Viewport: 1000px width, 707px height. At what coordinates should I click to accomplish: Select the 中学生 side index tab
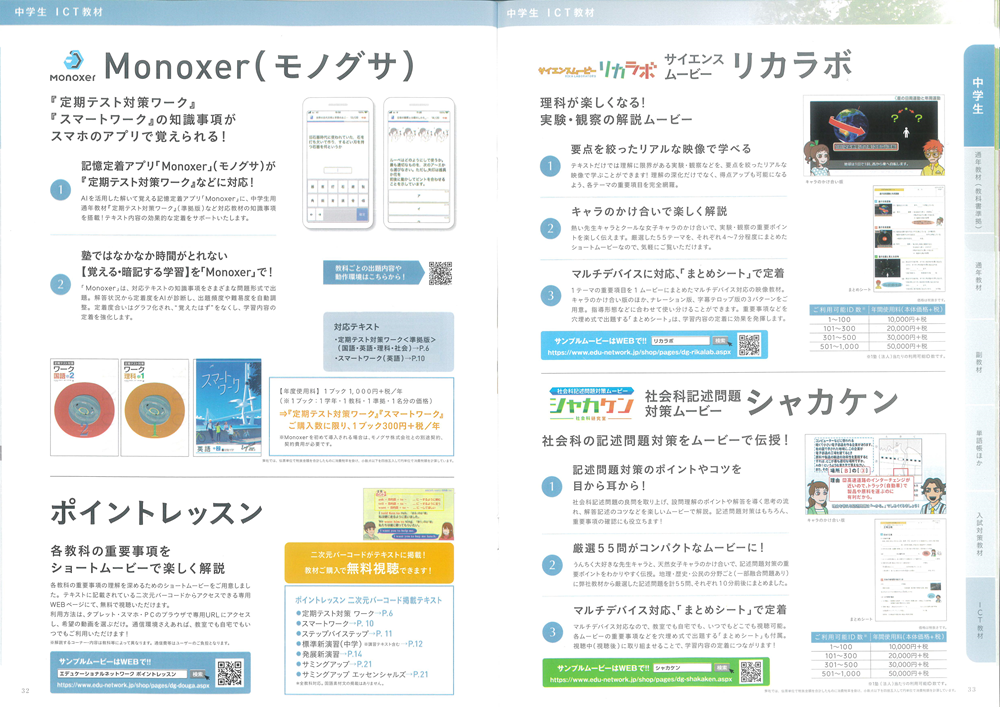pyautogui.click(x=978, y=96)
